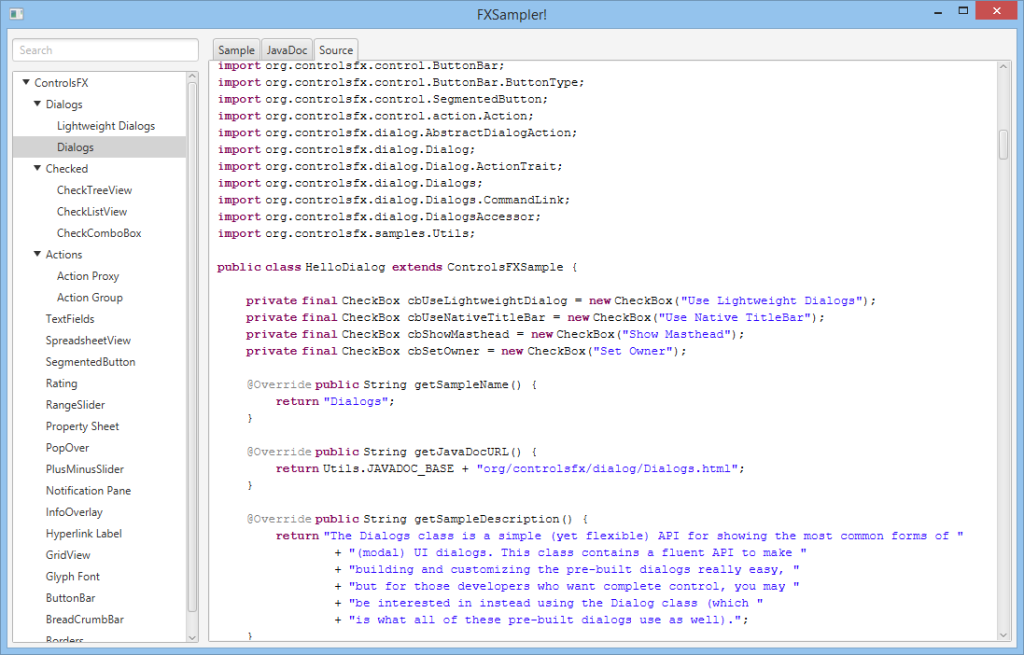Open the JavaDoc tab

click(287, 50)
